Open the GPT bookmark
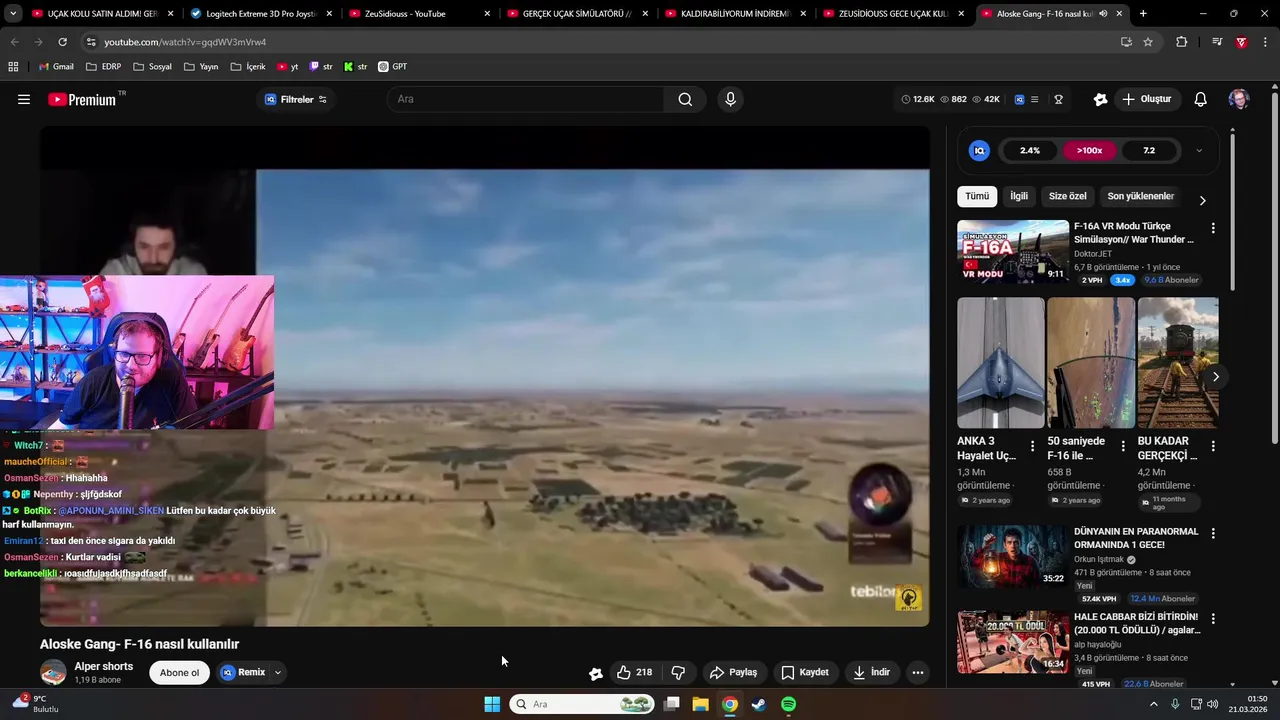The width and height of the screenshot is (1280, 720). [392, 67]
